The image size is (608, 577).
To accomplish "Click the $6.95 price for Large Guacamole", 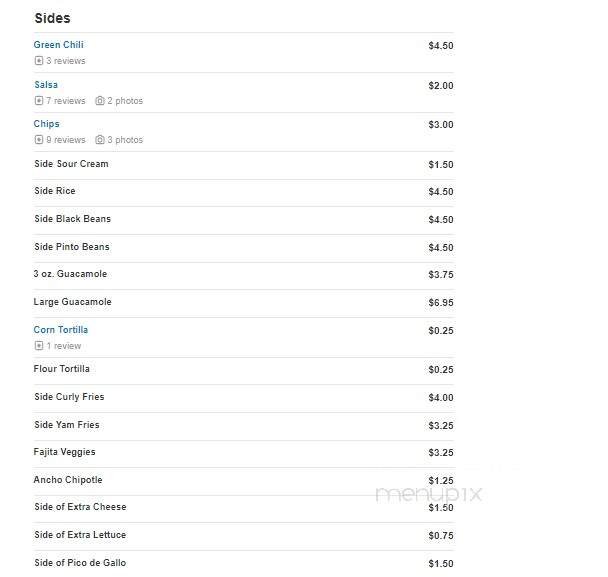I will pos(440,302).
